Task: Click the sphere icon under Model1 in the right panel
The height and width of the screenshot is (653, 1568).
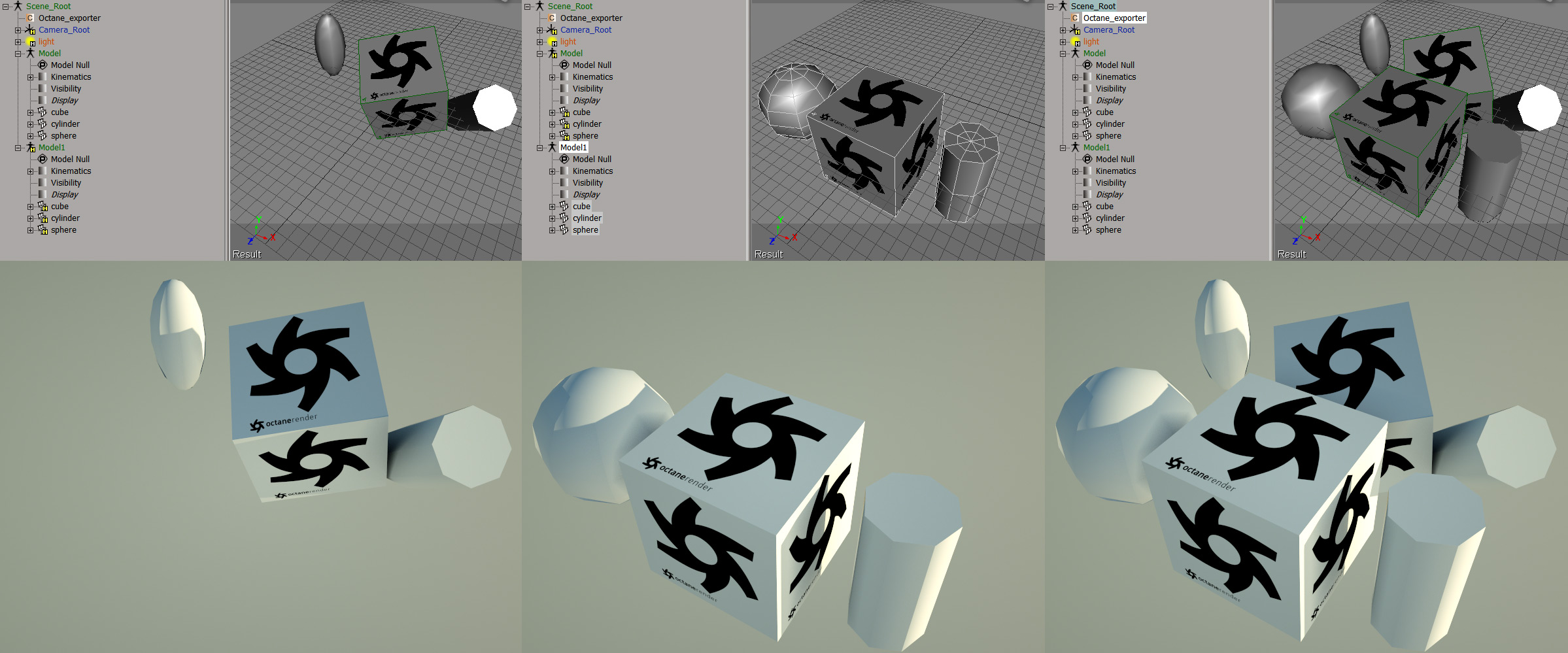Action: pyautogui.click(x=1087, y=230)
